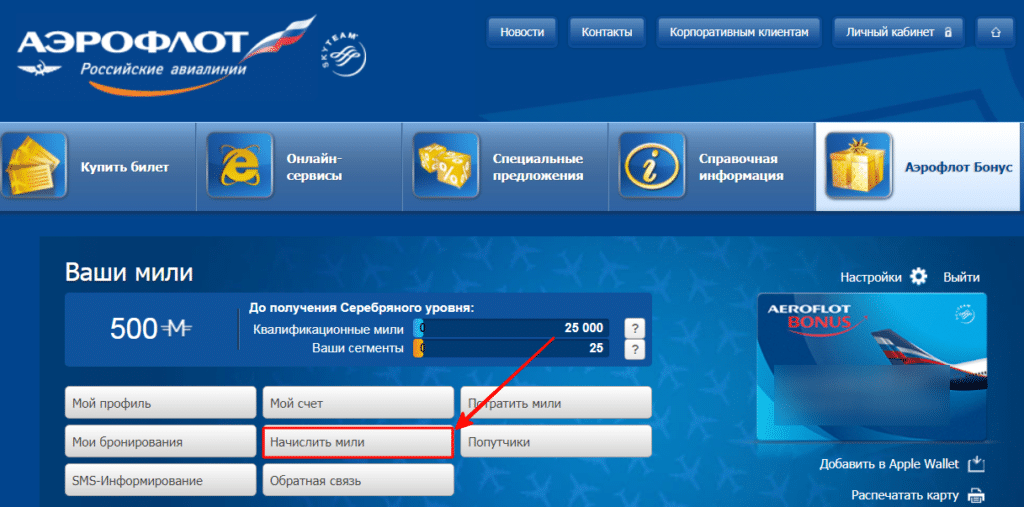Open settings via the gear icon

(x=918, y=277)
